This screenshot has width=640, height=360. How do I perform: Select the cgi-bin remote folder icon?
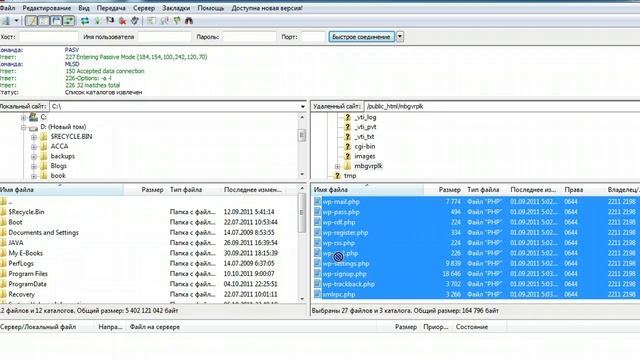[x=347, y=146]
